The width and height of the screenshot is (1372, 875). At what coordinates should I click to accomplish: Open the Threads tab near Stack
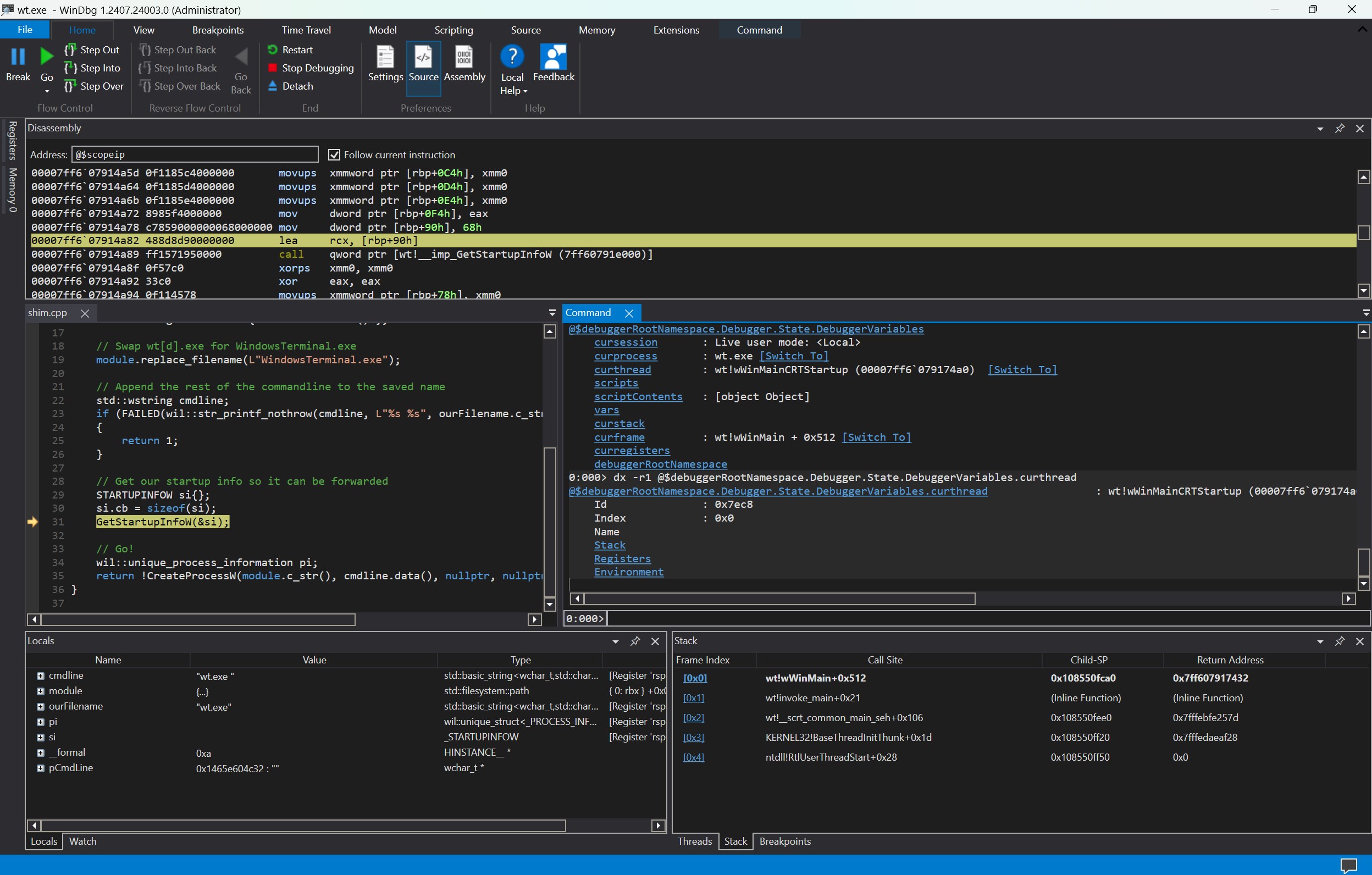point(695,841)
